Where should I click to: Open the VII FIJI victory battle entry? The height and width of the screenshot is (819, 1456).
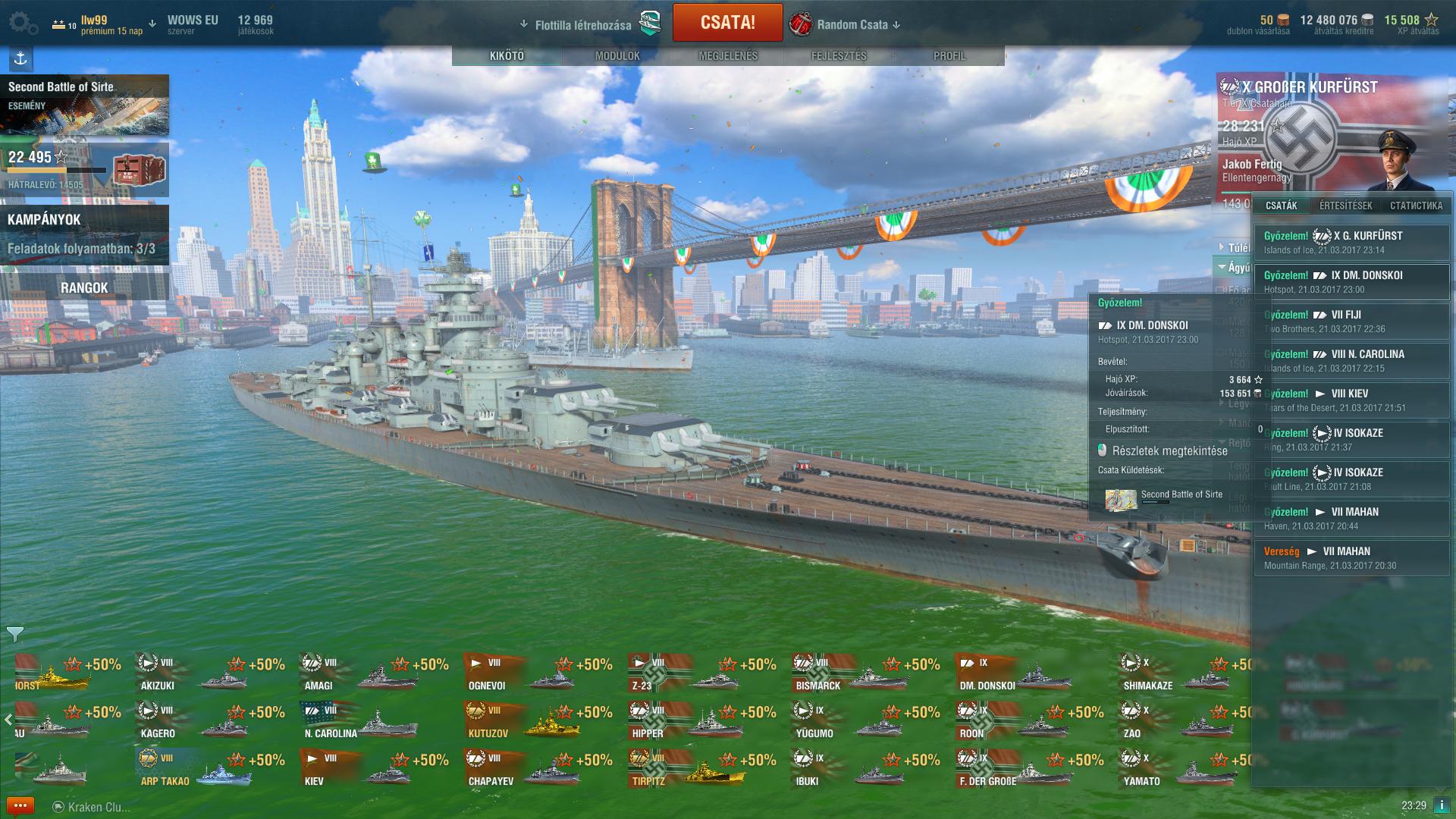click(1351, 322)
